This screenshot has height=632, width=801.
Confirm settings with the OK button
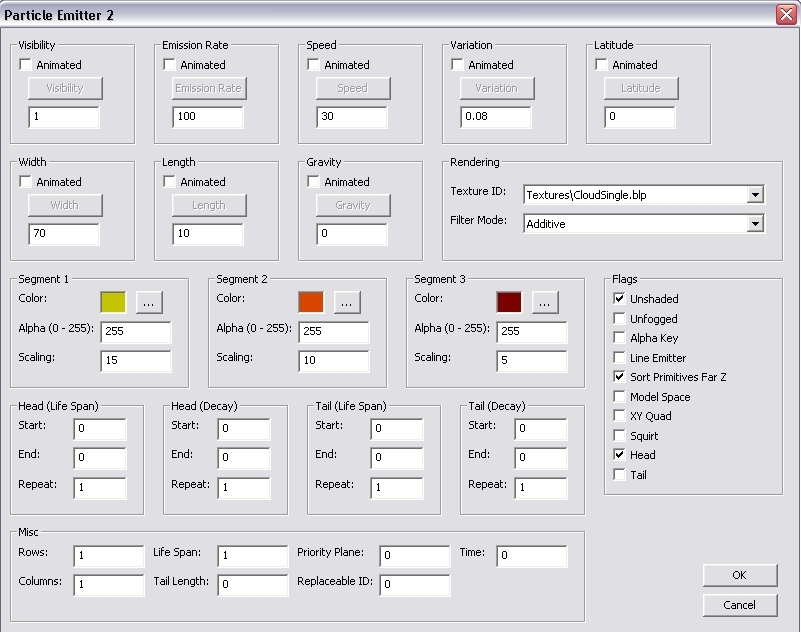coord(740,575)
